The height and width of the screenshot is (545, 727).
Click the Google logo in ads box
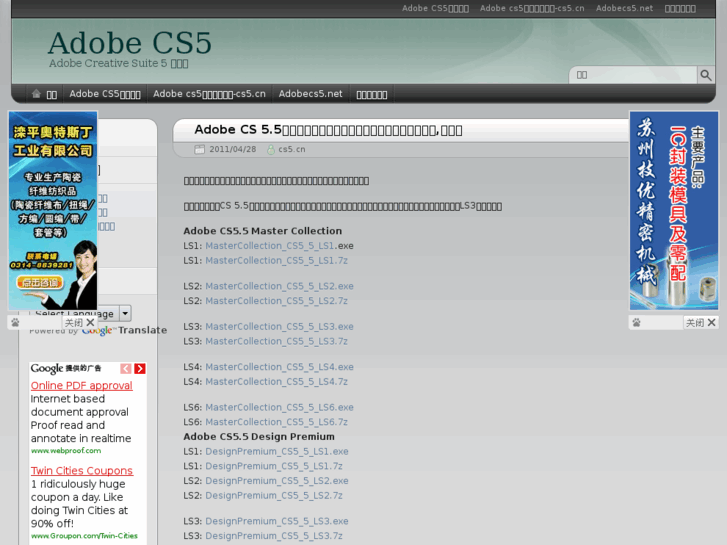pyautogui.click(x=46, y=369)
